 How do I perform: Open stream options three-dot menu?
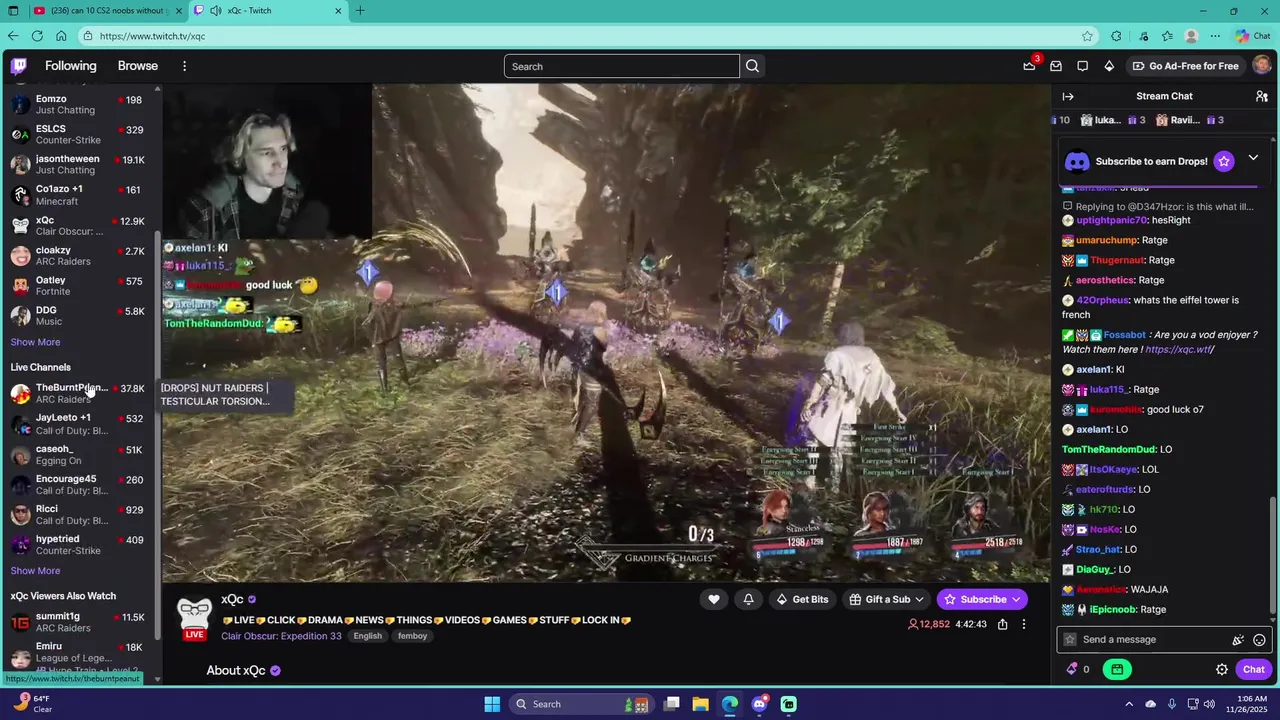pyautogui.click(x=1023, y=624)
